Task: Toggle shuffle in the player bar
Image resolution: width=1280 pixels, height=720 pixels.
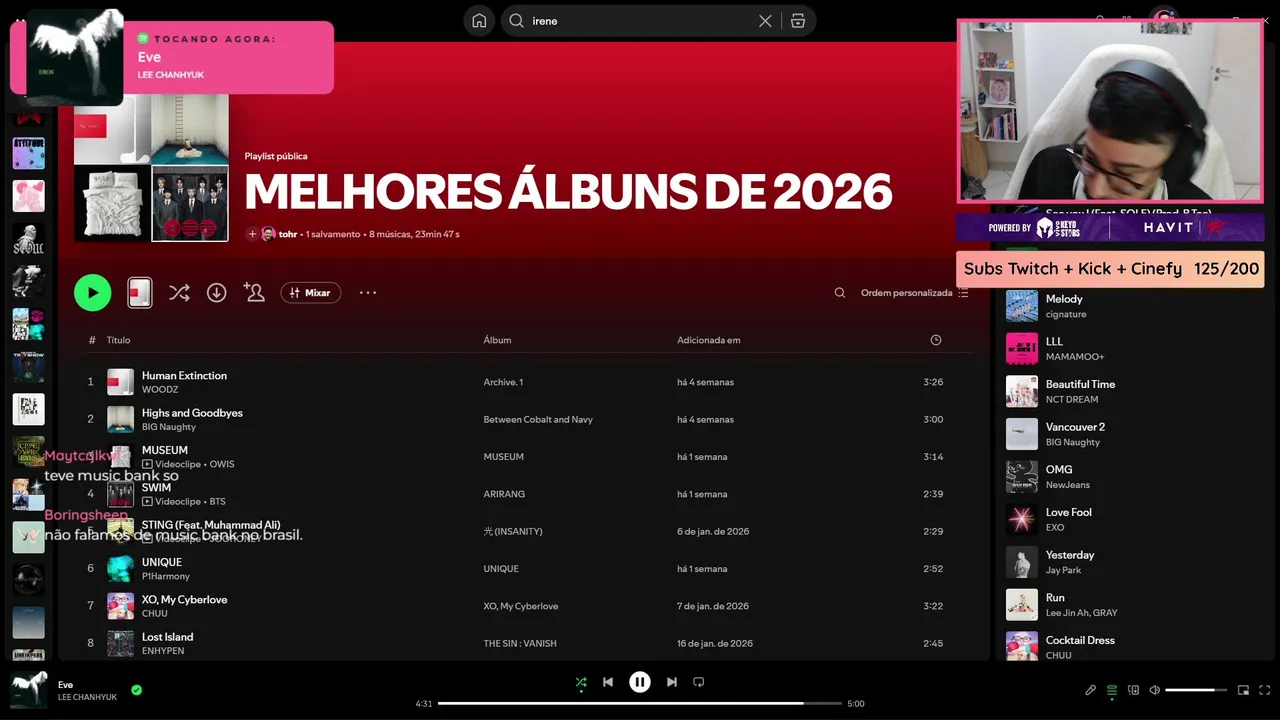Action: 581,682
